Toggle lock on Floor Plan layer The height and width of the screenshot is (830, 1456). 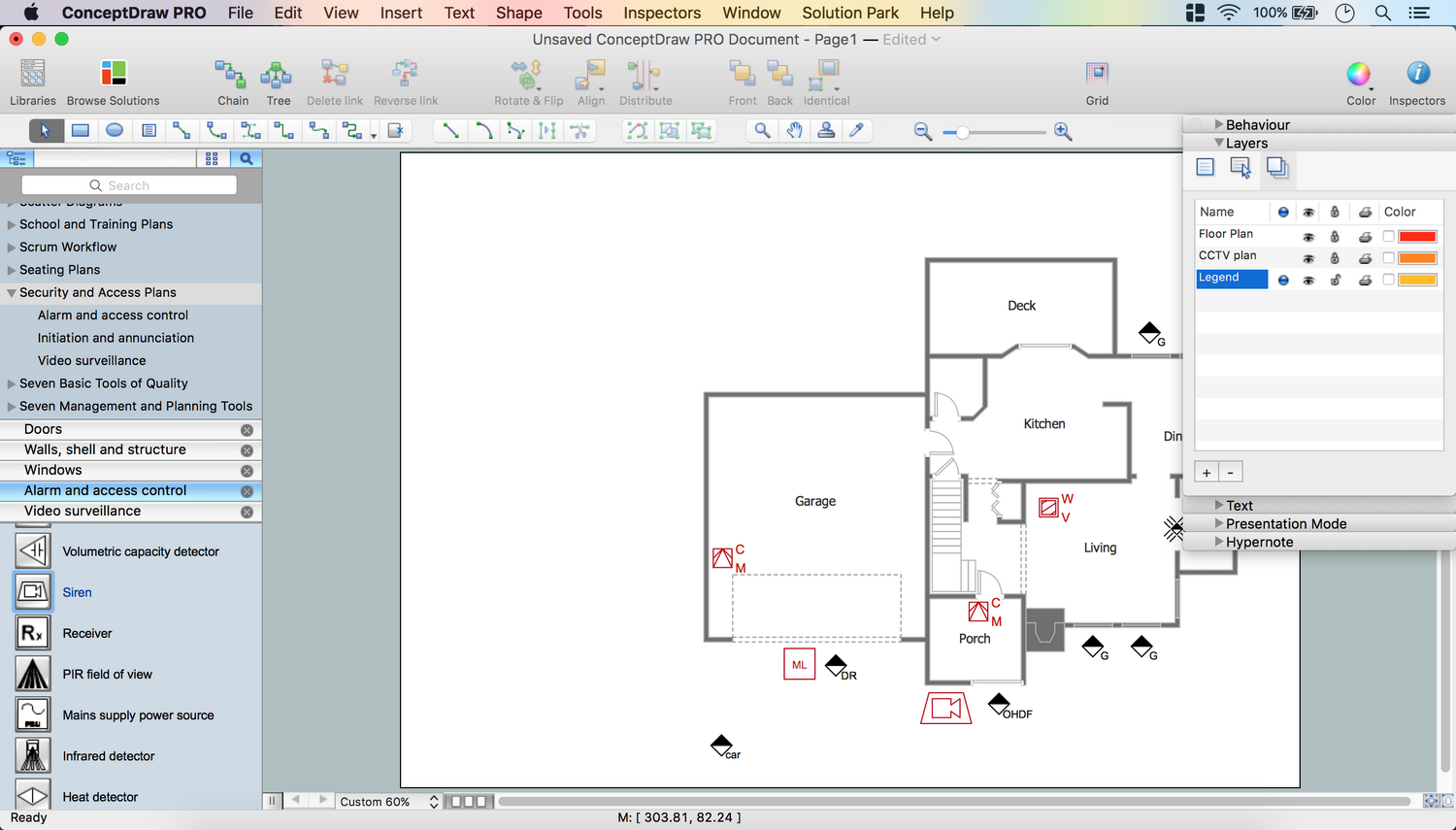point(1335,237)
